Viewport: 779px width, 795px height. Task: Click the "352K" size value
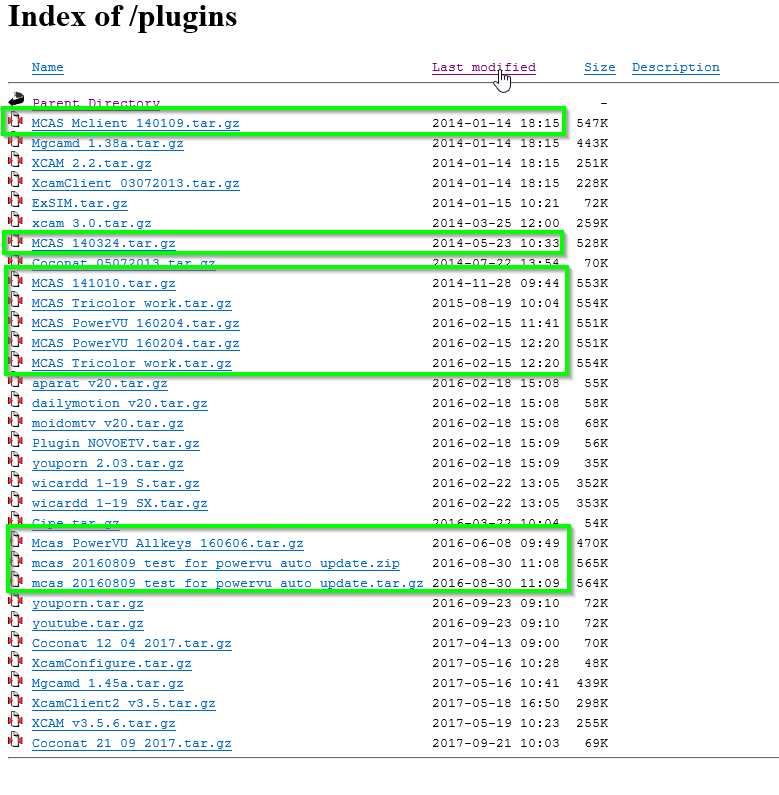pyautogui.click(x=592, y=484)
